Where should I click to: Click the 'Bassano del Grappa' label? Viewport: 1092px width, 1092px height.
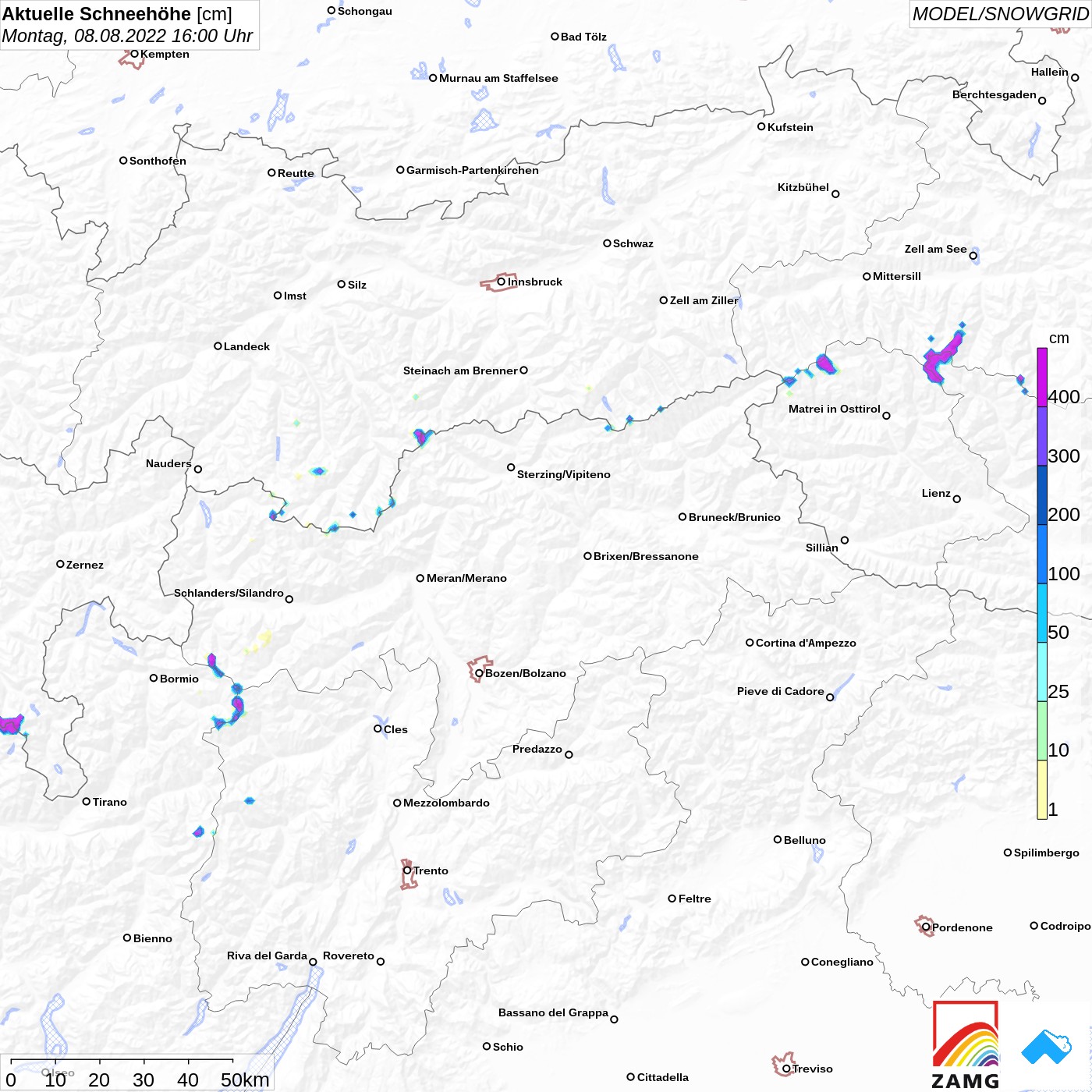[553, 1012]
